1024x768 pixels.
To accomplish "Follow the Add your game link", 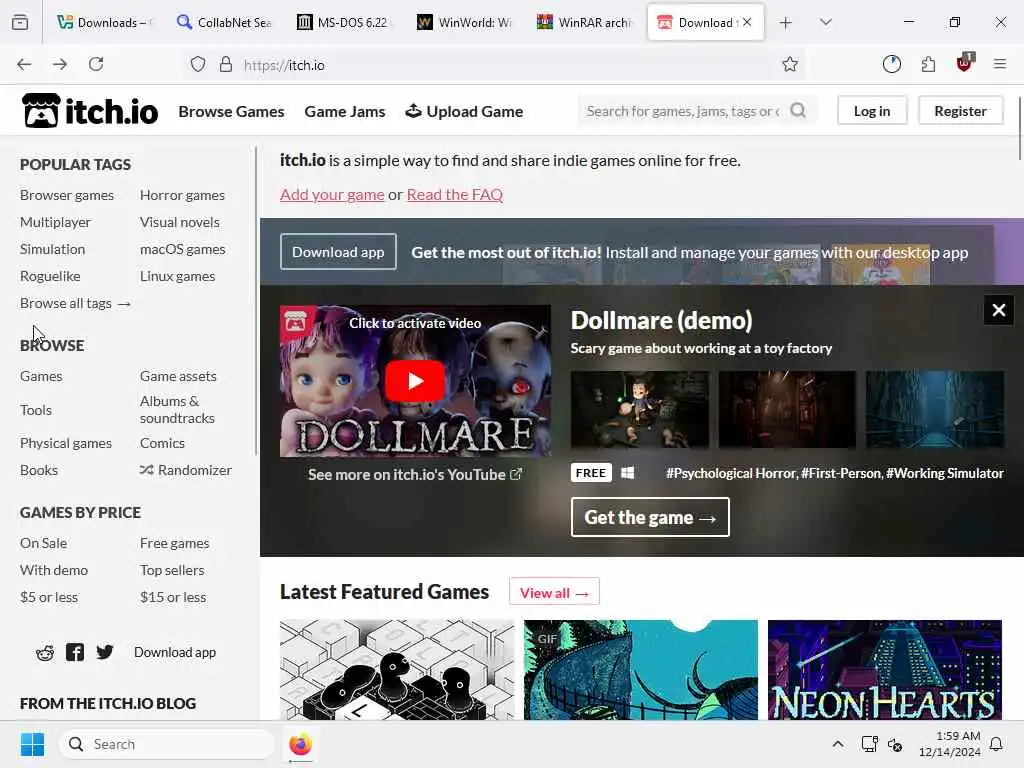I will pyautogui.click(x=332, y=195).
